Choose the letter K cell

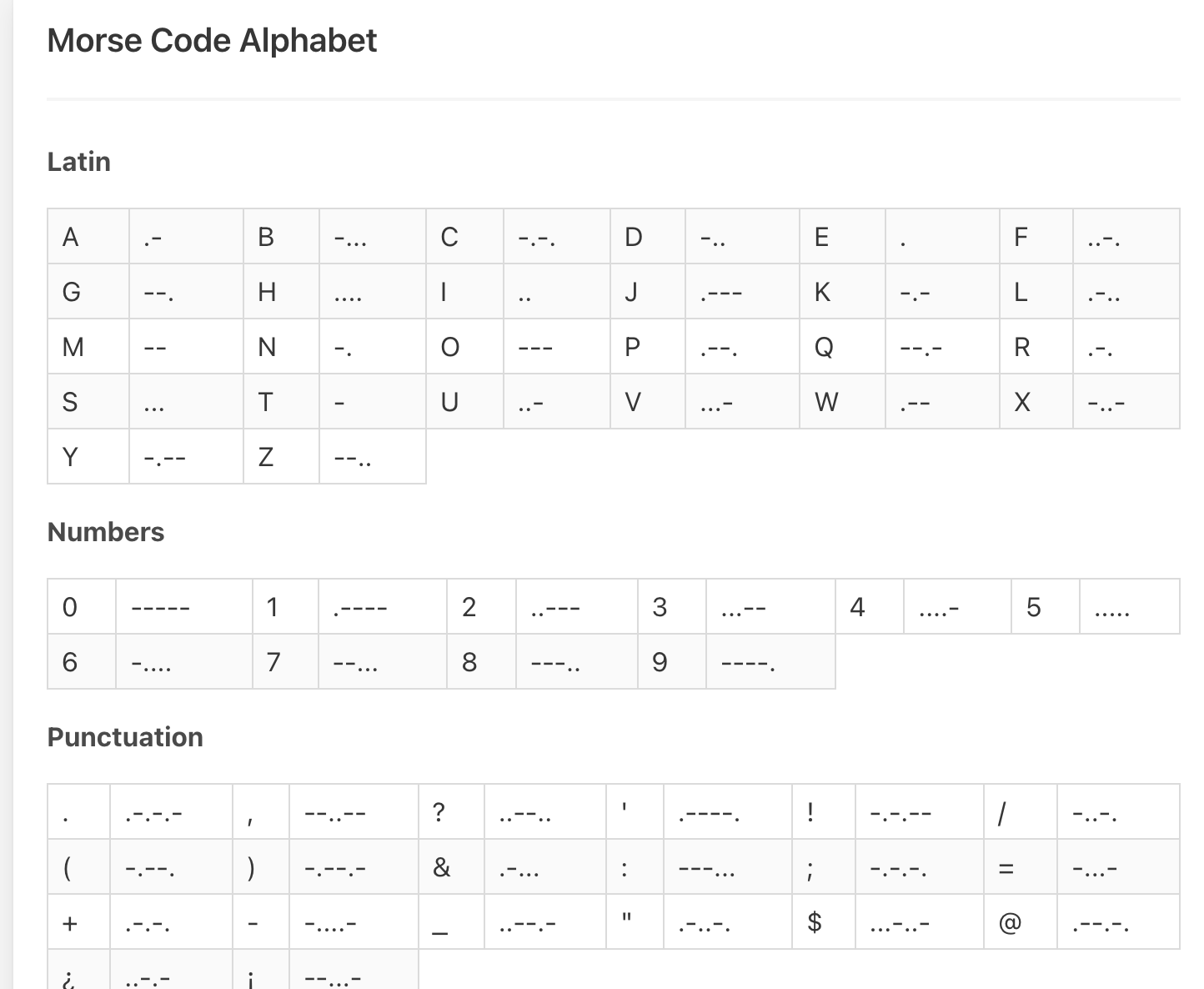click(842, 292)
